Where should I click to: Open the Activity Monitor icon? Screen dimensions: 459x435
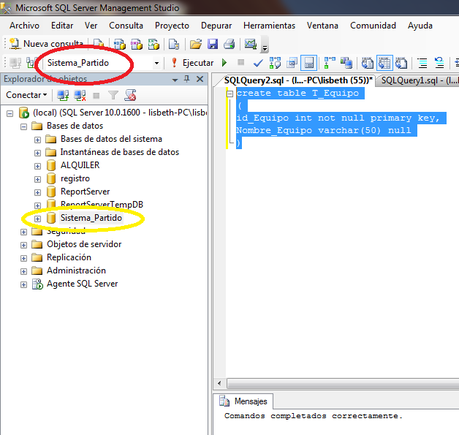pos(250,44)
